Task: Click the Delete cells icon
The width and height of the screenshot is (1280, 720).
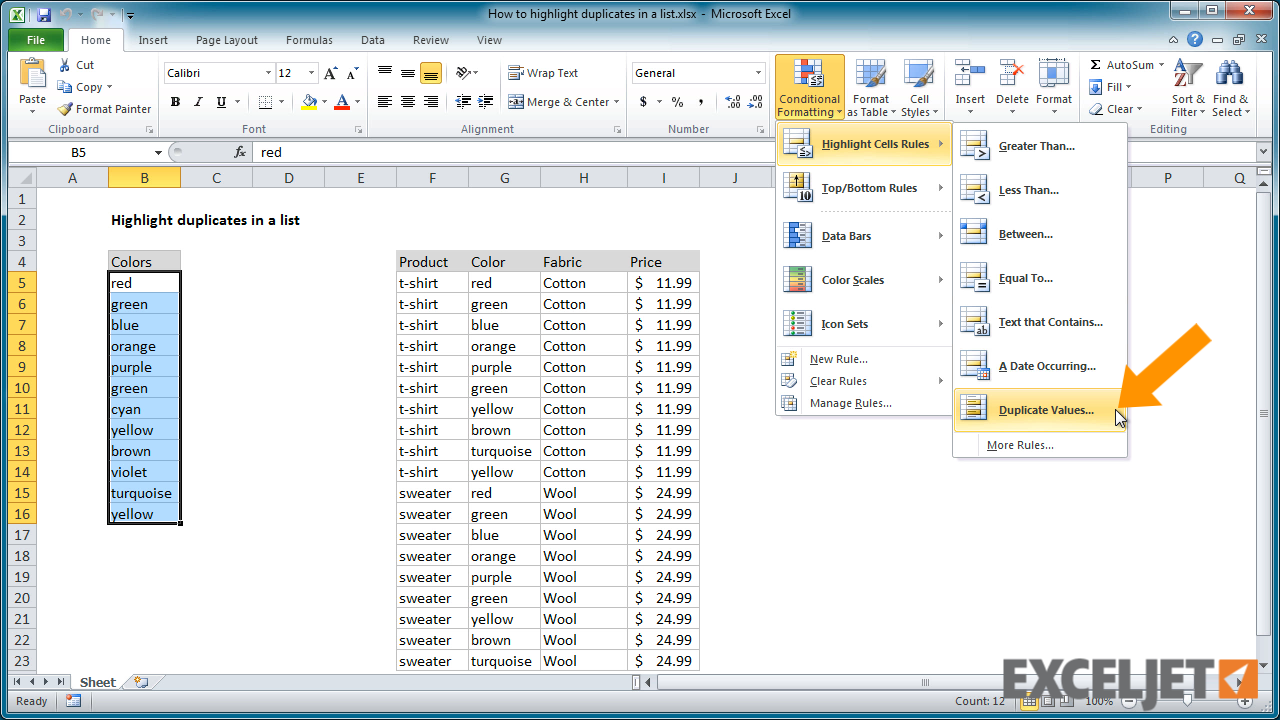Action: (x=1012, y=73)
